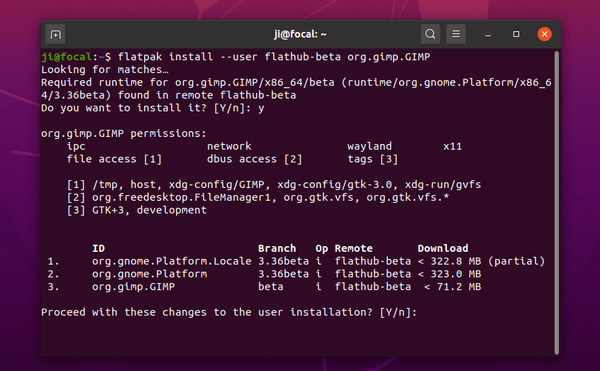Click the 'network' permission text
This screenshot has width=600, height=371.
229,146
